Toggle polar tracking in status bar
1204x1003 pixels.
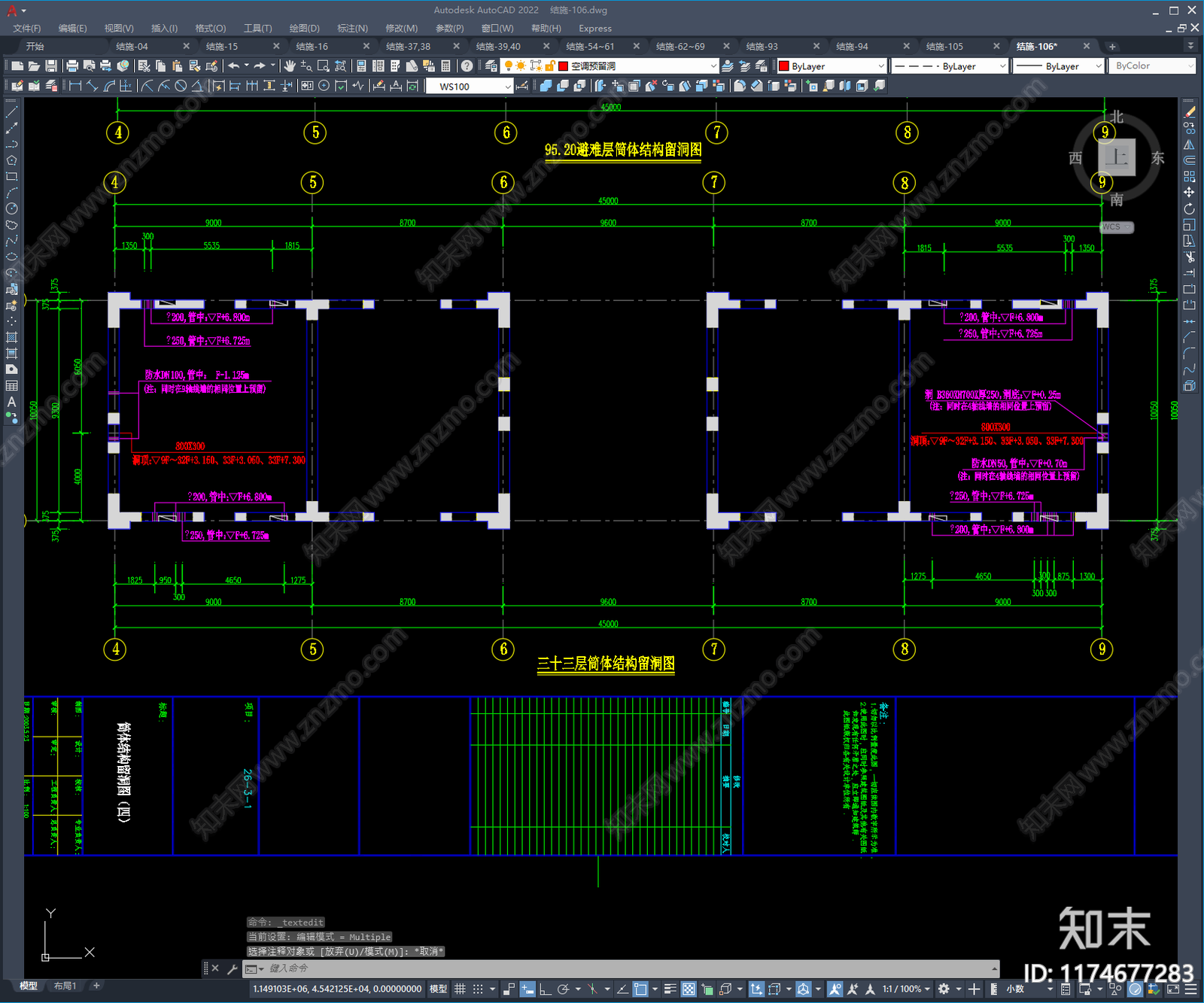pyautogui.click(x=563, y=989)
